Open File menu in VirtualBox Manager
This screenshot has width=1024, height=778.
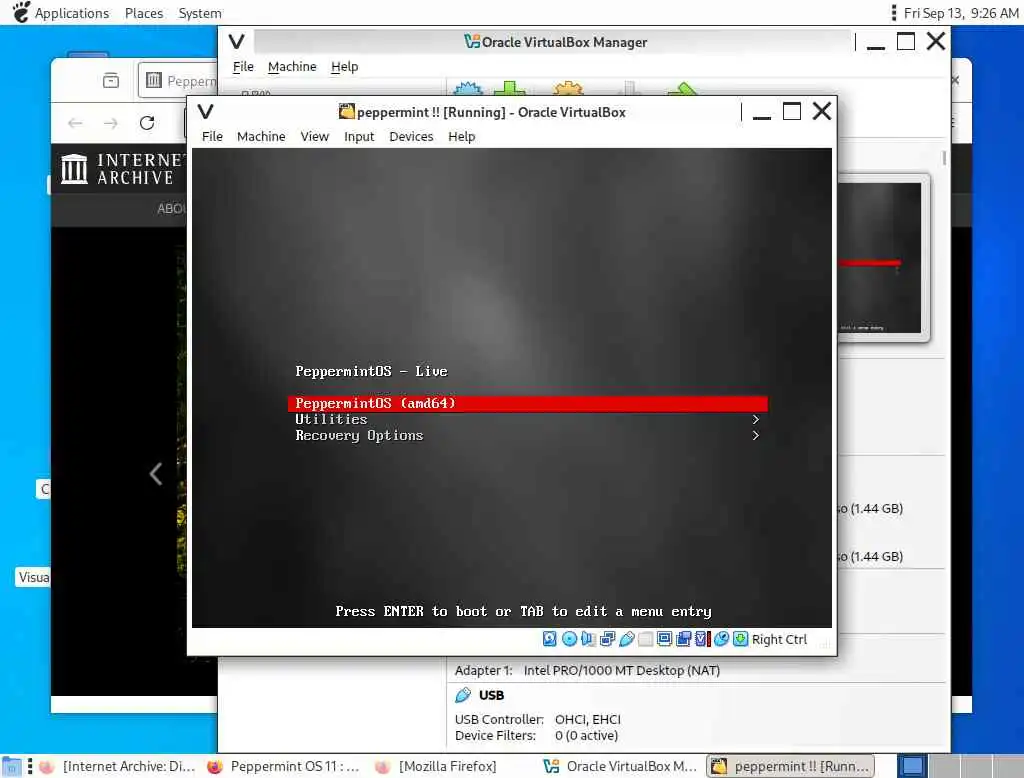(243, 67)
